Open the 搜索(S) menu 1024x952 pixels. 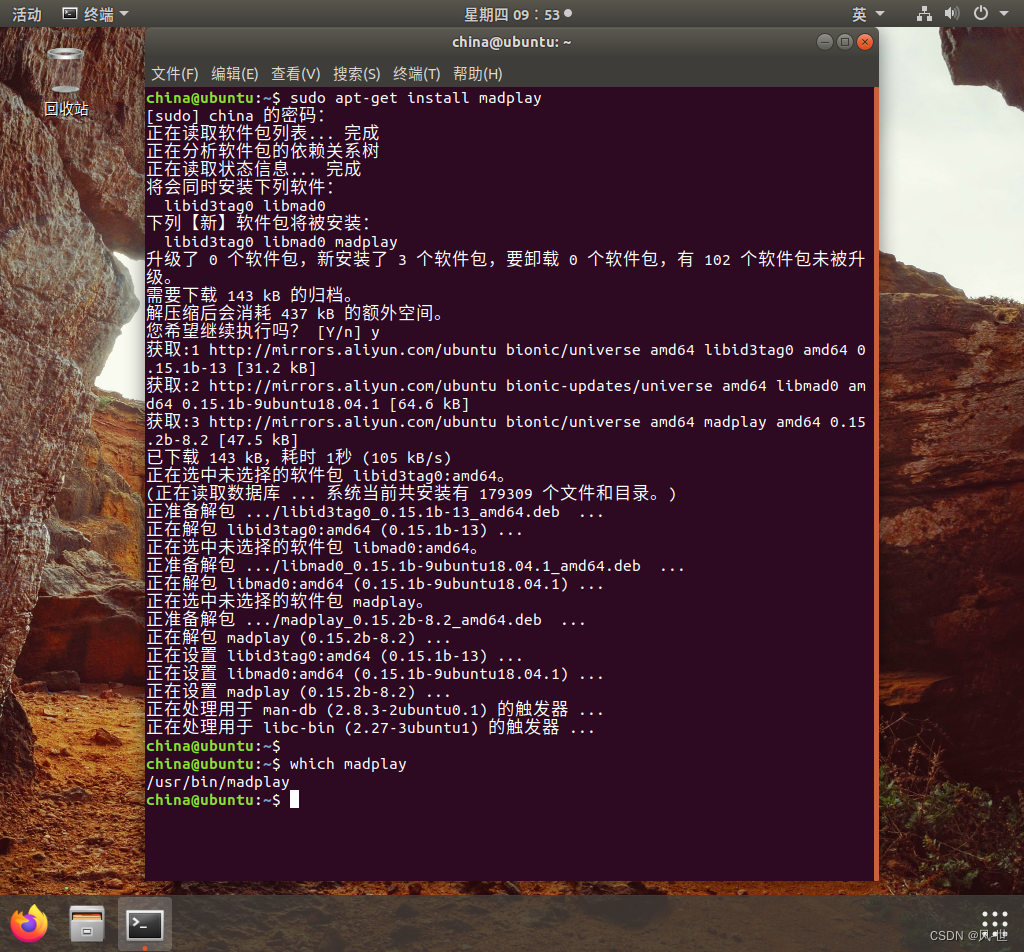coord(355,73)
